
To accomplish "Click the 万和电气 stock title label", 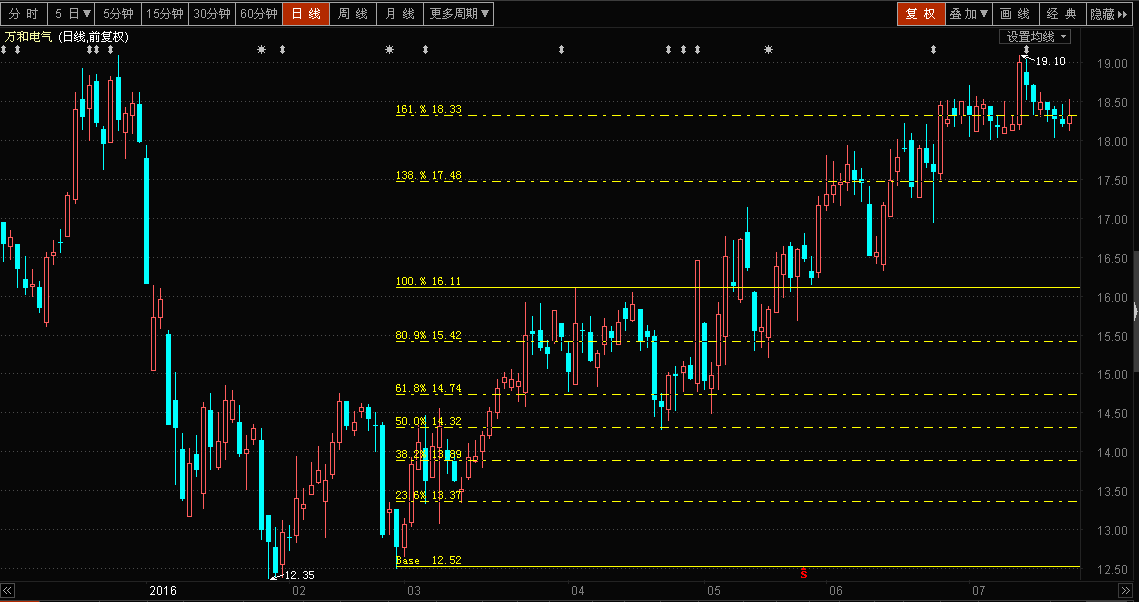I will click(30, 37).
